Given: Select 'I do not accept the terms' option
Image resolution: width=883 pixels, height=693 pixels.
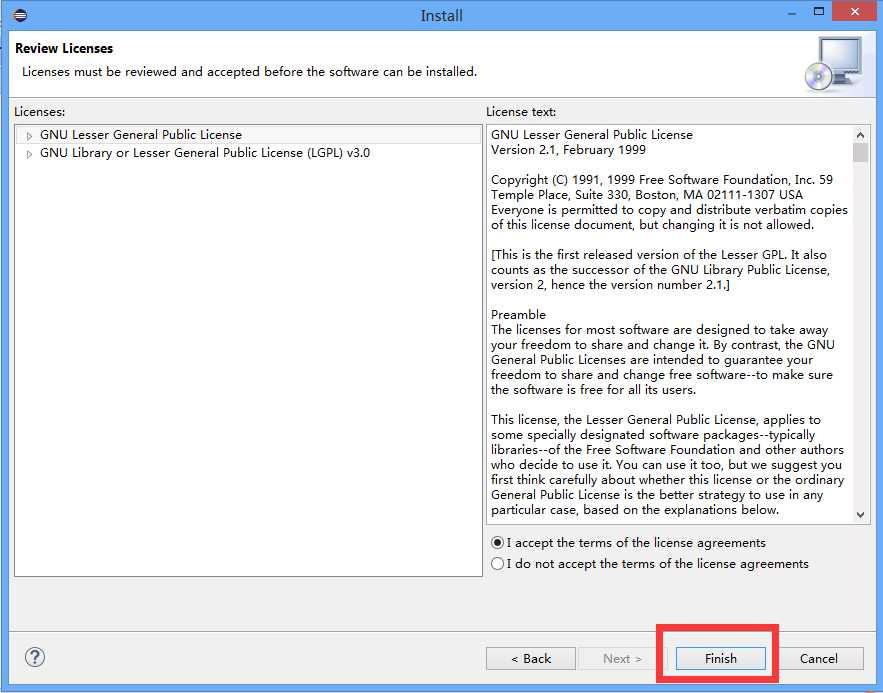Looking at the screenshot, I should tap(497, 564).
